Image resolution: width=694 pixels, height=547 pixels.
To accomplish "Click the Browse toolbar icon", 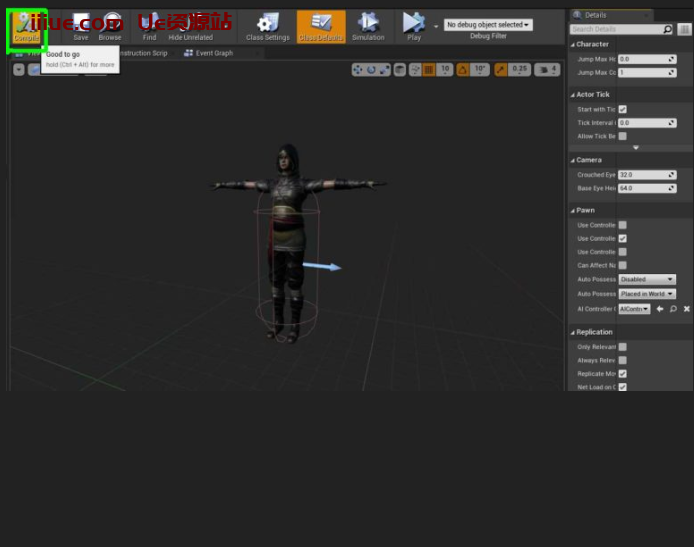I will [x=110, y=26].
